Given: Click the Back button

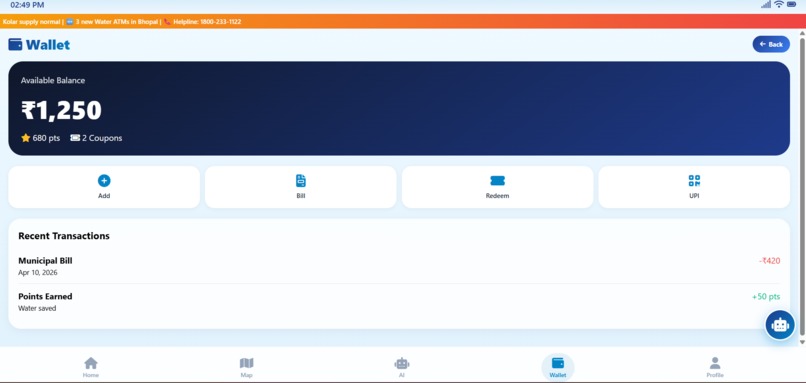Looking at the screenshot, I should [771, 44].
